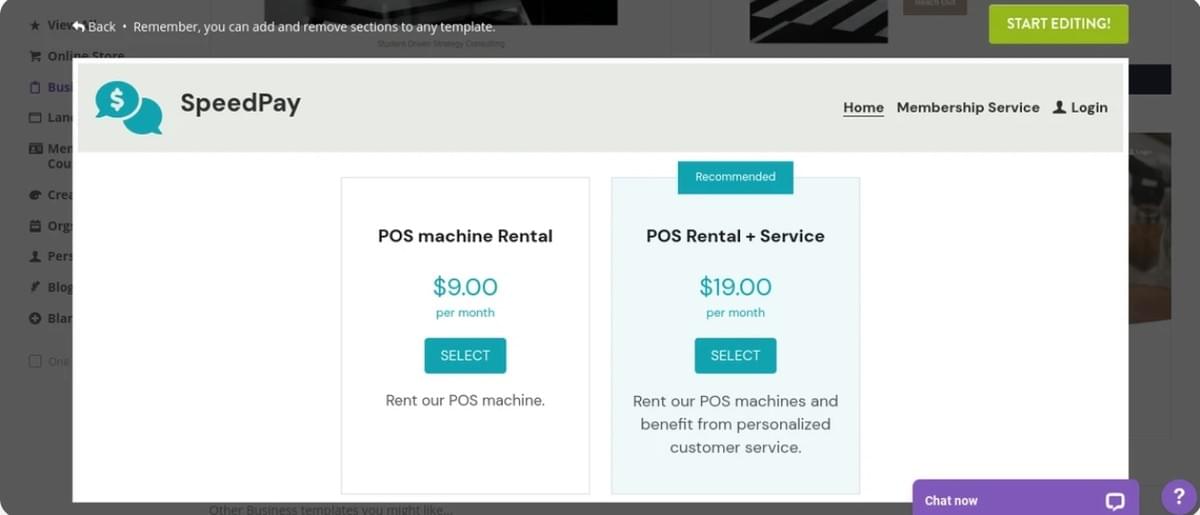
Task: Click the Organization calendar icon in sidebar
Action: coord(36,226)
